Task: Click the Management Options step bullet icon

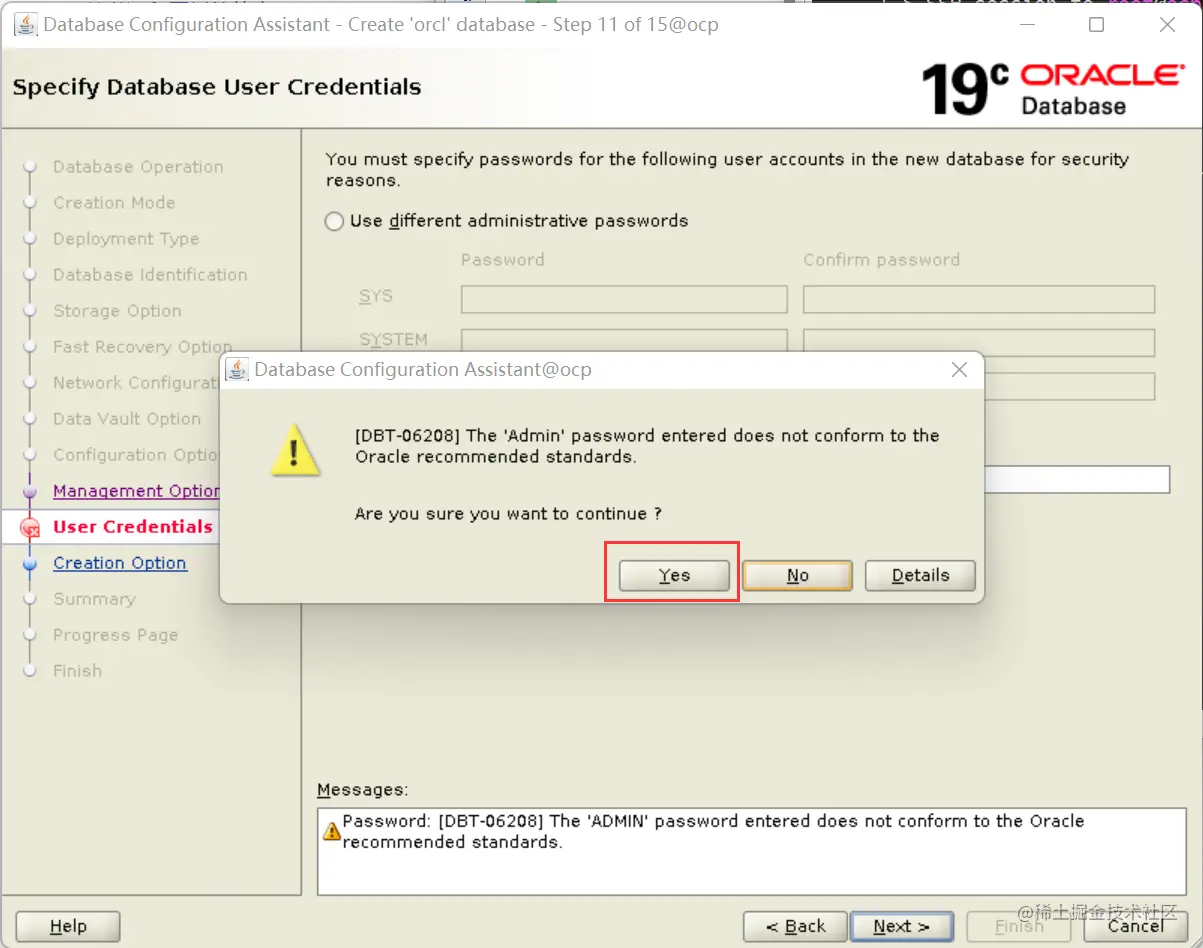Action: pyautogui.click(x=30, y=491)
